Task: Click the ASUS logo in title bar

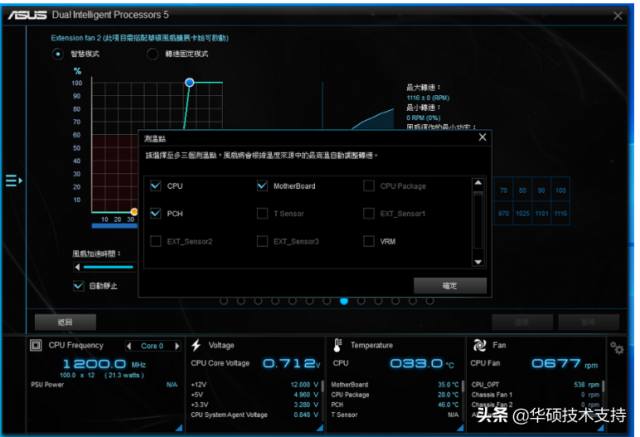Action: [27, 15]
